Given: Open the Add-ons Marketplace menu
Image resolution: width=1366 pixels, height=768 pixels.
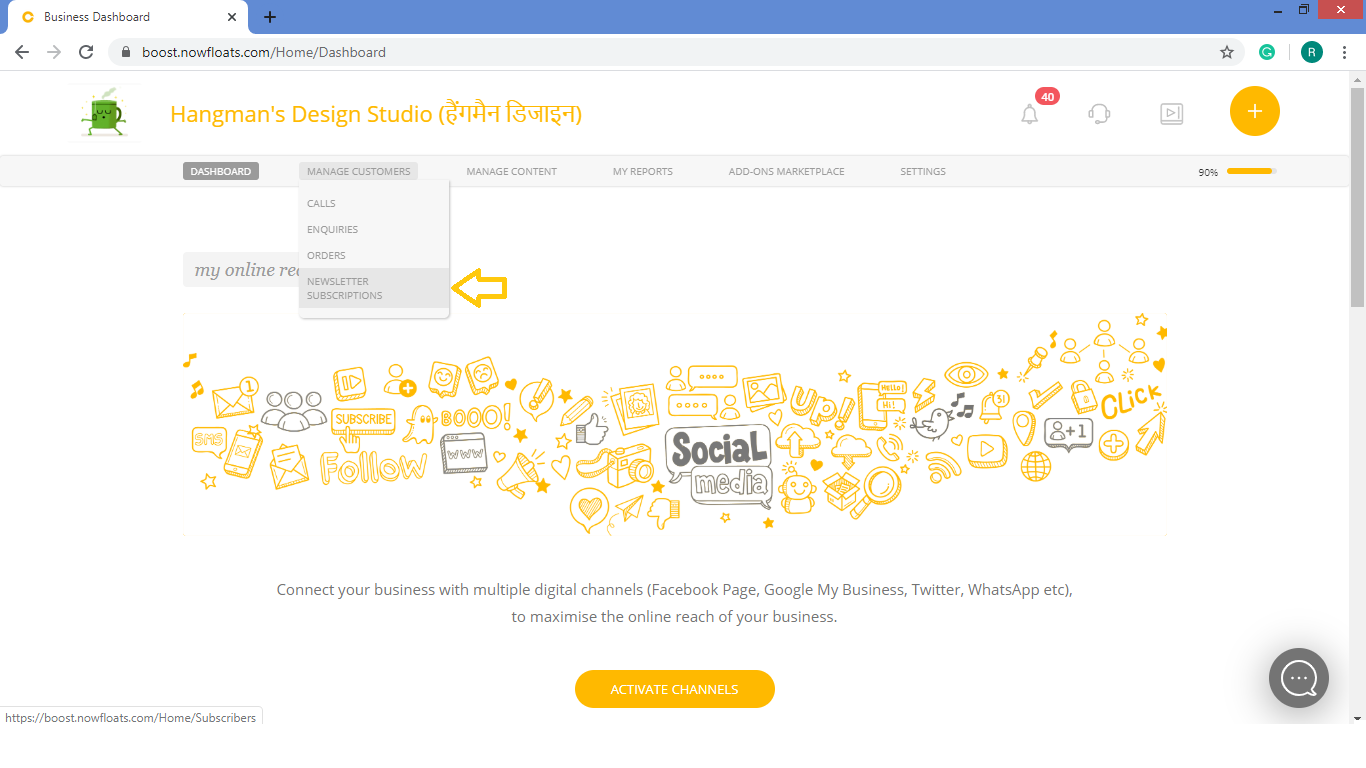Looking at the screenshot, I should click(786, 171).
